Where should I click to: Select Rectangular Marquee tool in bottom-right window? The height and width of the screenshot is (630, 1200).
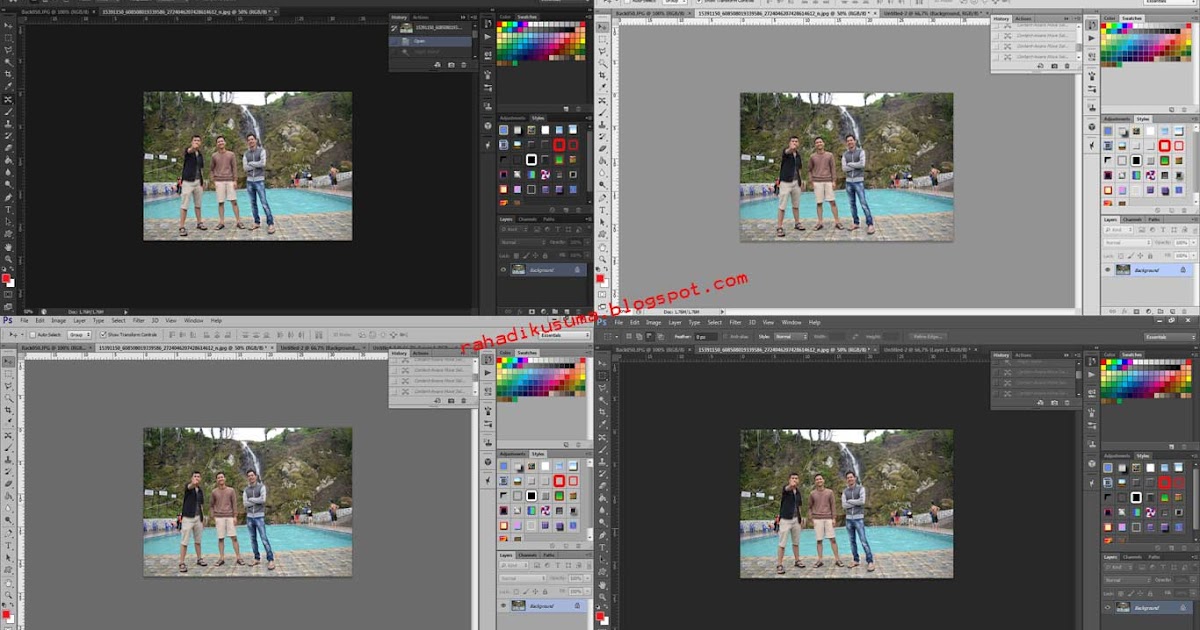pos(602,376)
